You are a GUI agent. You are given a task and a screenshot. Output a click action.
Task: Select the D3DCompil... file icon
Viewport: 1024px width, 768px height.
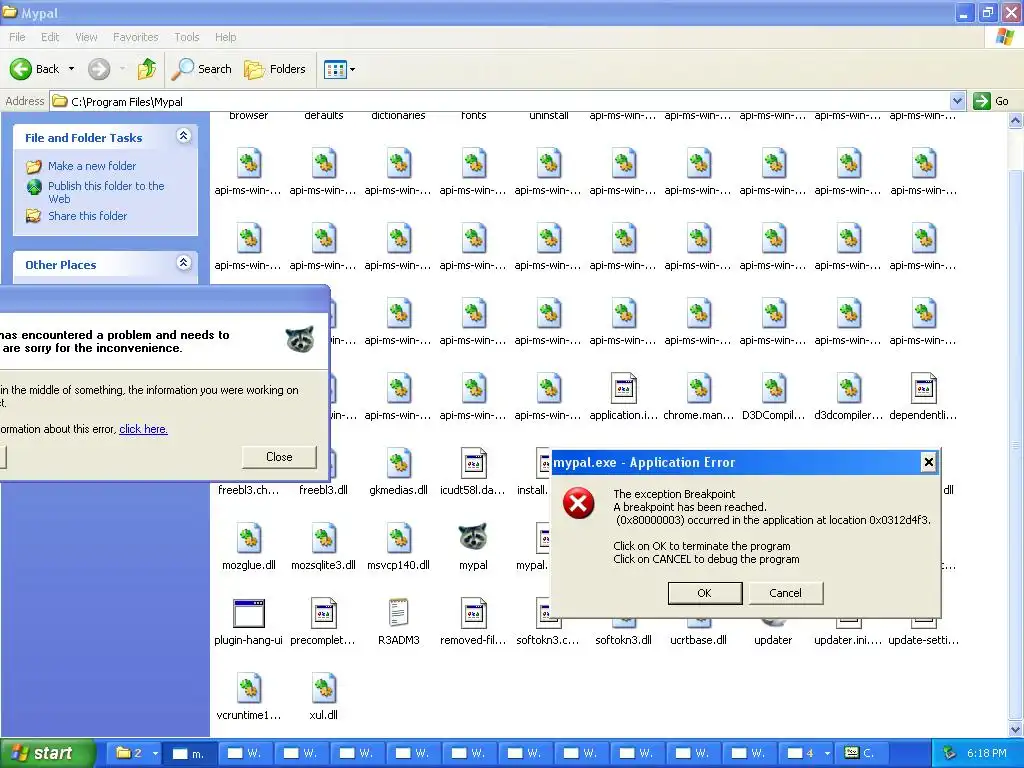[x=774, y=388]
